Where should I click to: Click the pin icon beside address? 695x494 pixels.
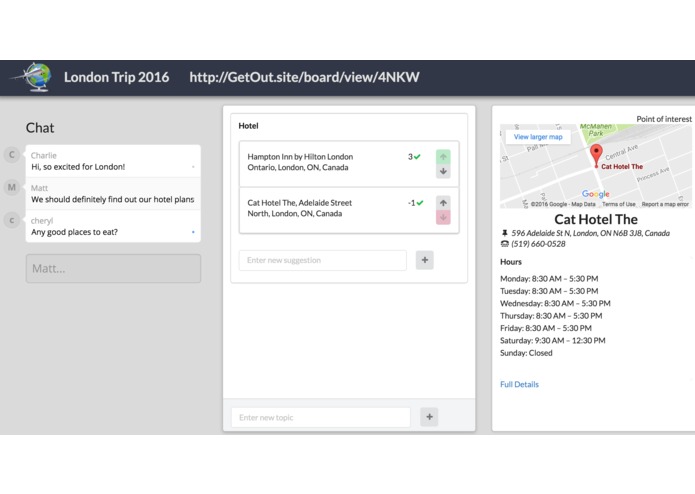pos(504,233)
